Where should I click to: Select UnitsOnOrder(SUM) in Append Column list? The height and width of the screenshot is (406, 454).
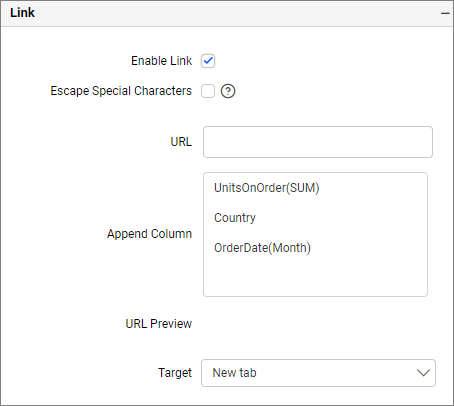click(x=267, y=188)
